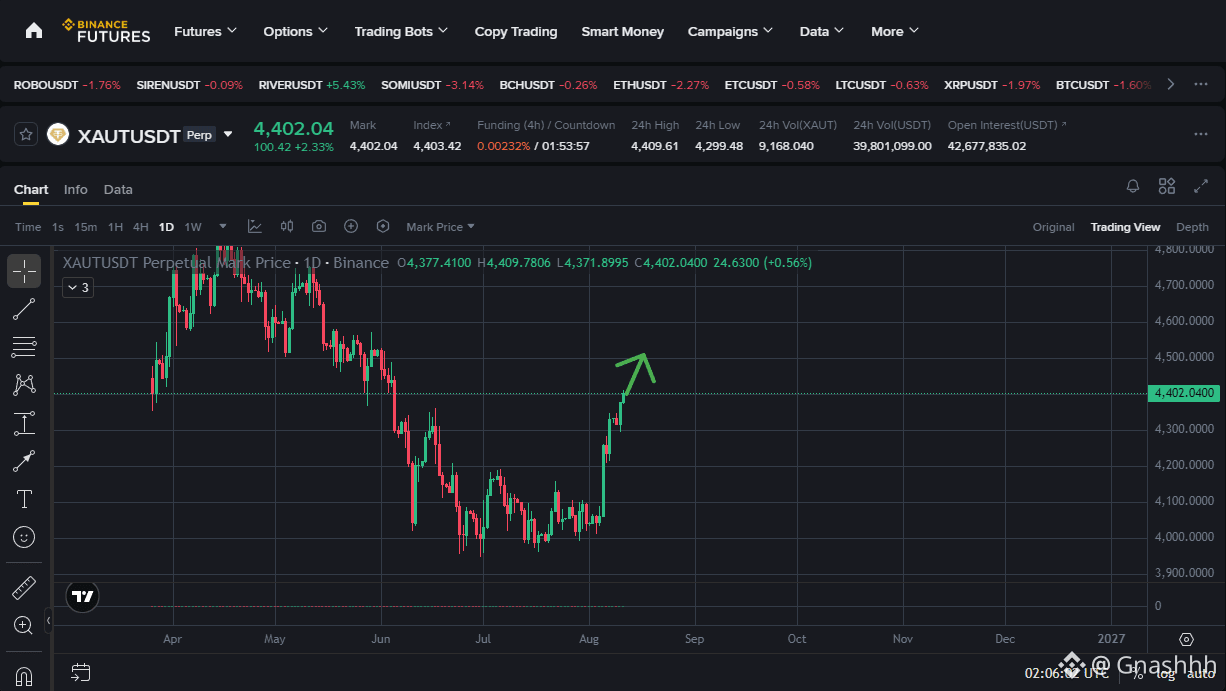Toggle the magnet snapping mode
This screenshot has height=691, width=1226.
[x=24, y=675]
